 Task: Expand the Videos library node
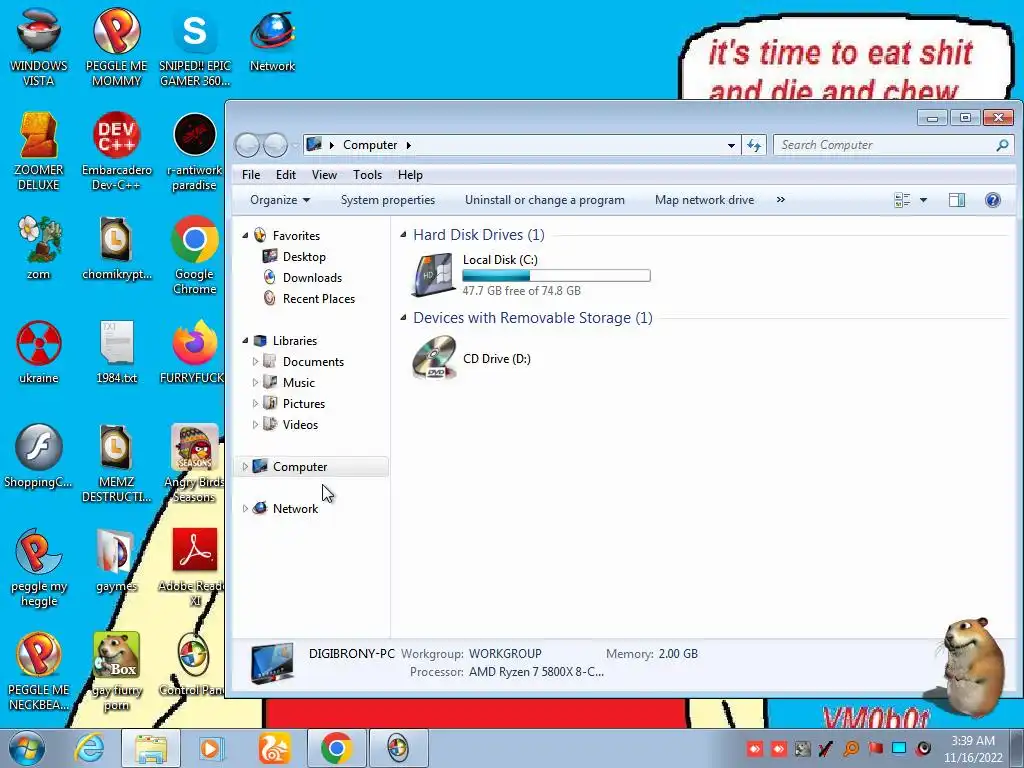pyautogui.click(x=255, y=424)
